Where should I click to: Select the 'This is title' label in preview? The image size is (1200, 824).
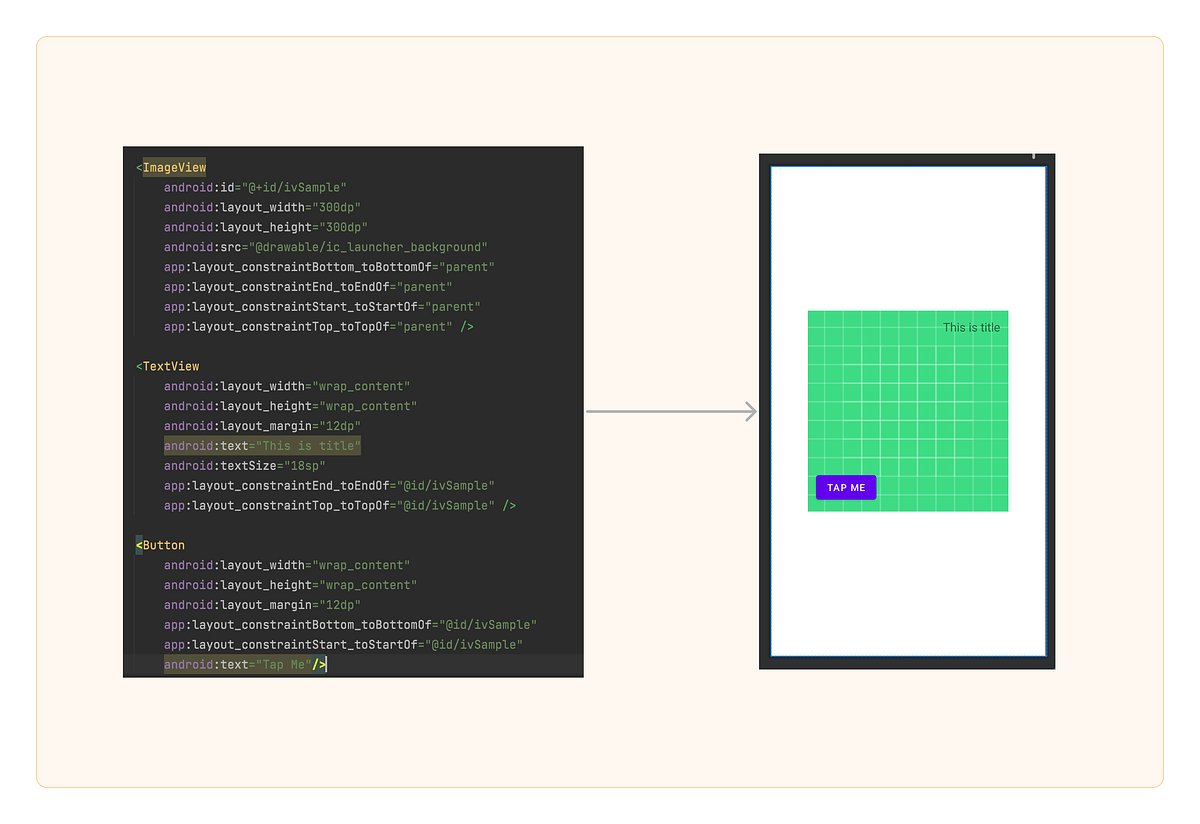point(971,327)
